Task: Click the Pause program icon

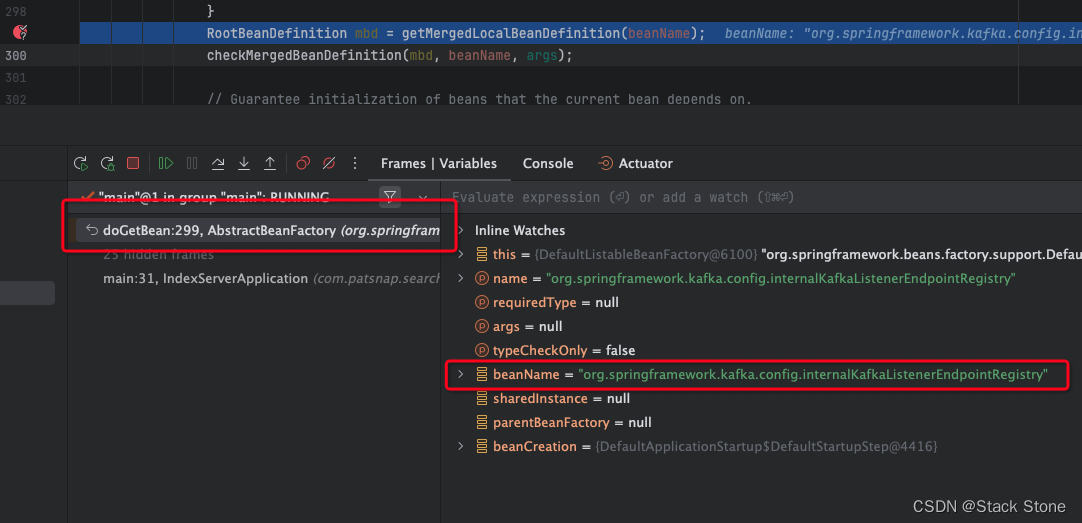Action: (192, 164)
